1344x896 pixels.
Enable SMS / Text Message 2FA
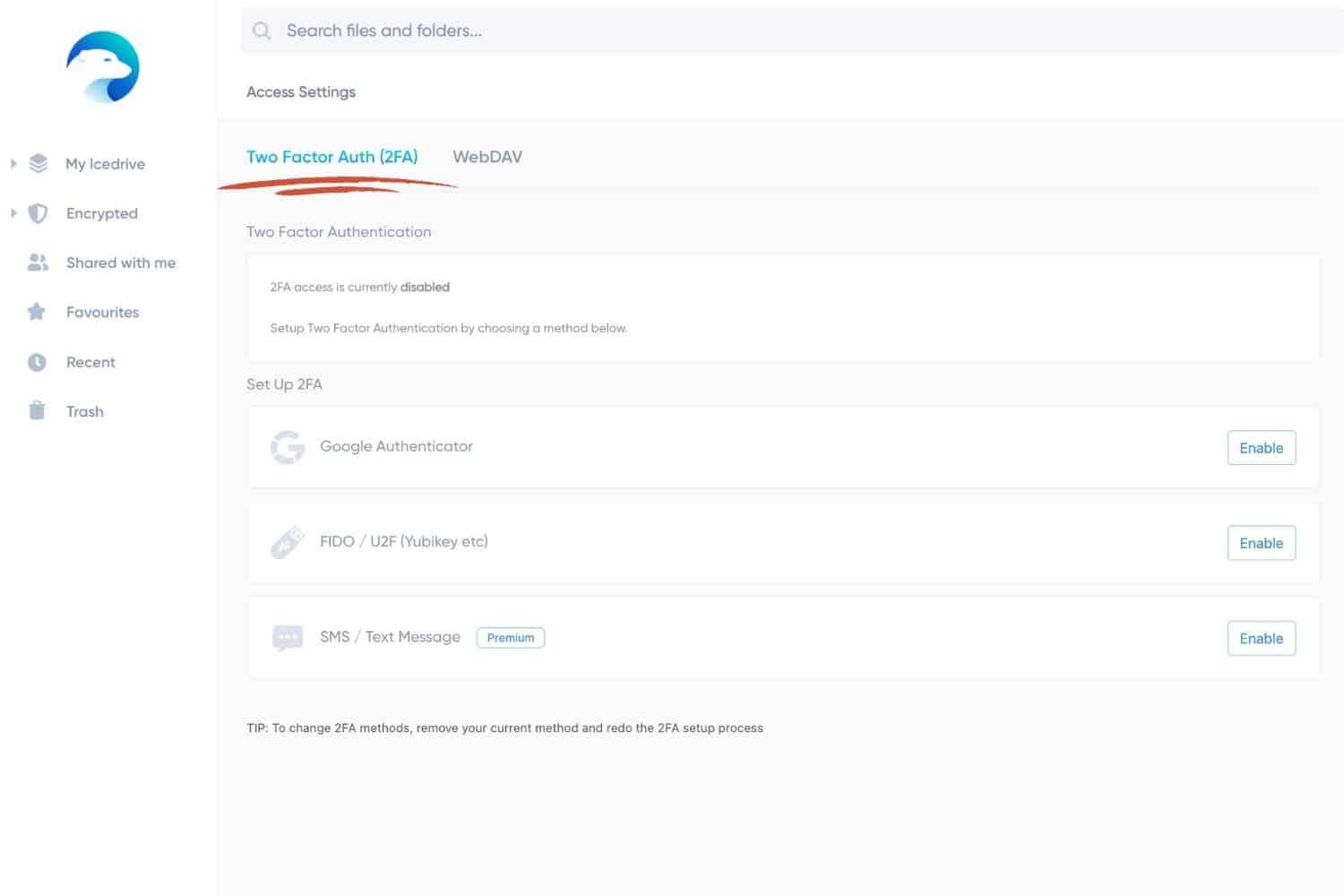pos(1261,638)
